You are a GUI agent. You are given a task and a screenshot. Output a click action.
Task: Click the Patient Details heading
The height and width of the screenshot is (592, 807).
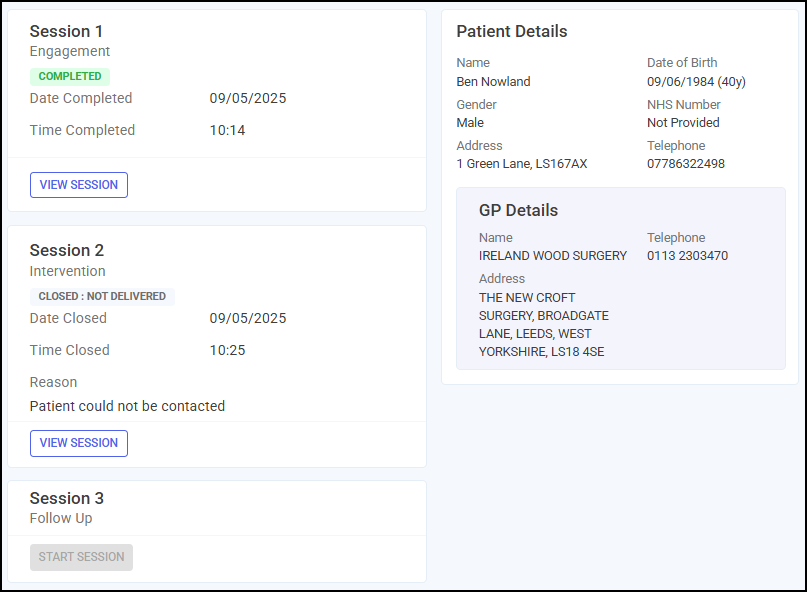[512, 31]
